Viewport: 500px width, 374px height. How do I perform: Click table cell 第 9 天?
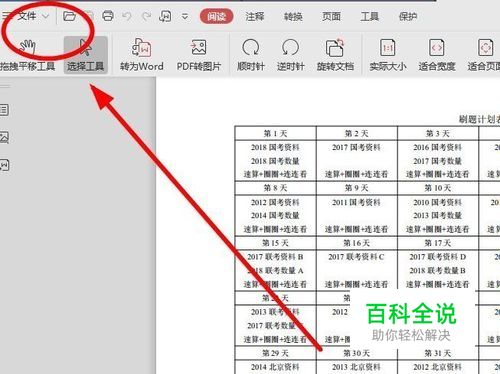point(356,188)
